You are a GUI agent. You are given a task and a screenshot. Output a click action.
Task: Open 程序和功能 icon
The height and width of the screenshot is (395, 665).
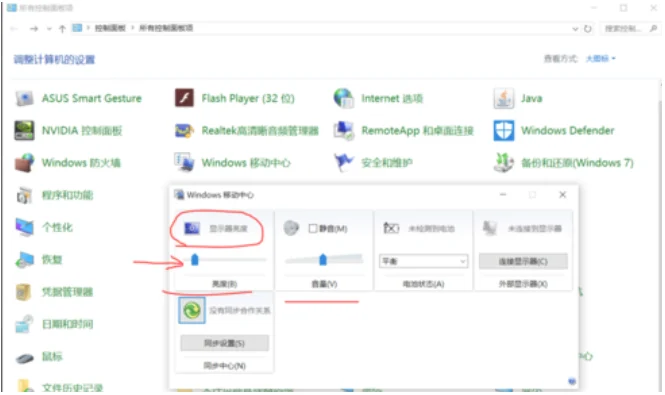coord(24,195)
